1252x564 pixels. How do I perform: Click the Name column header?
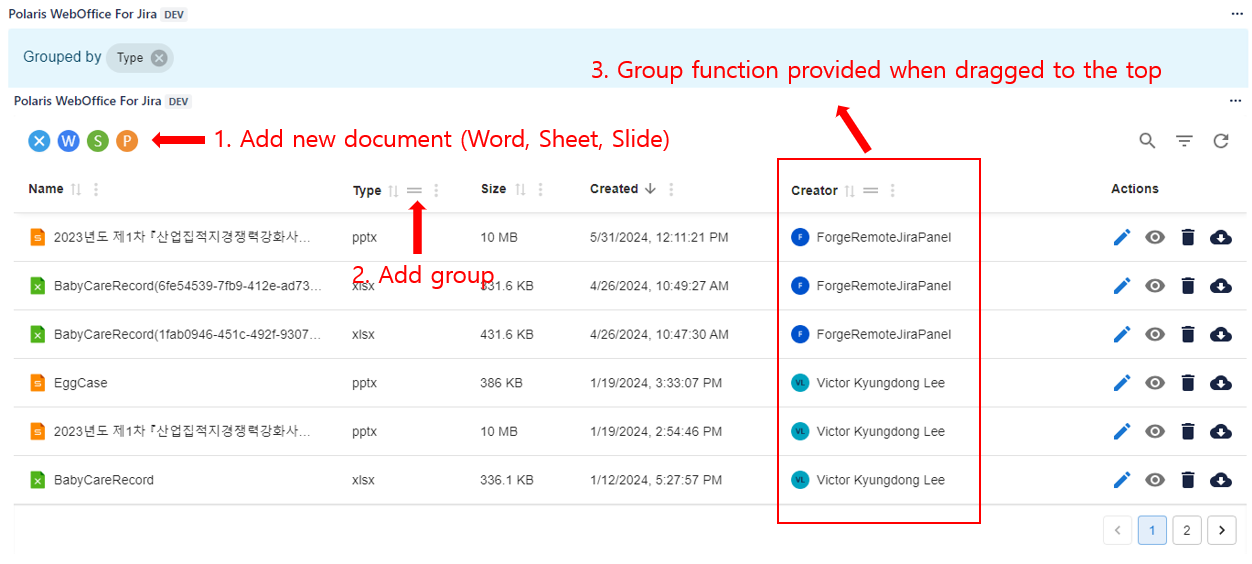point(46,189)
